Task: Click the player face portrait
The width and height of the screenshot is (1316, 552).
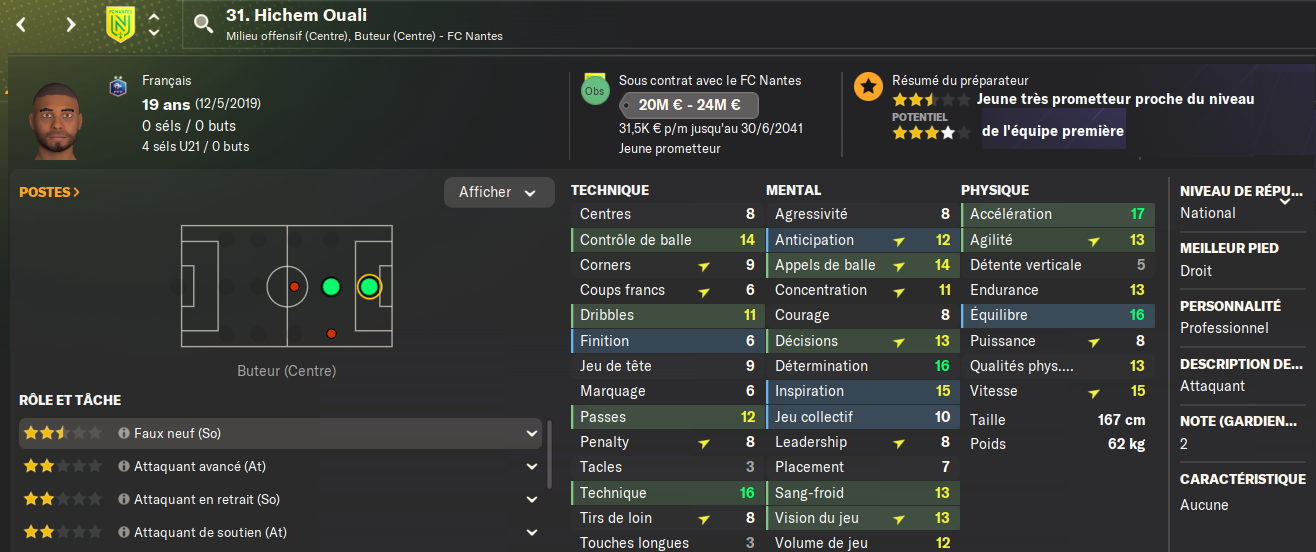Action: click(x=58, y=121)
